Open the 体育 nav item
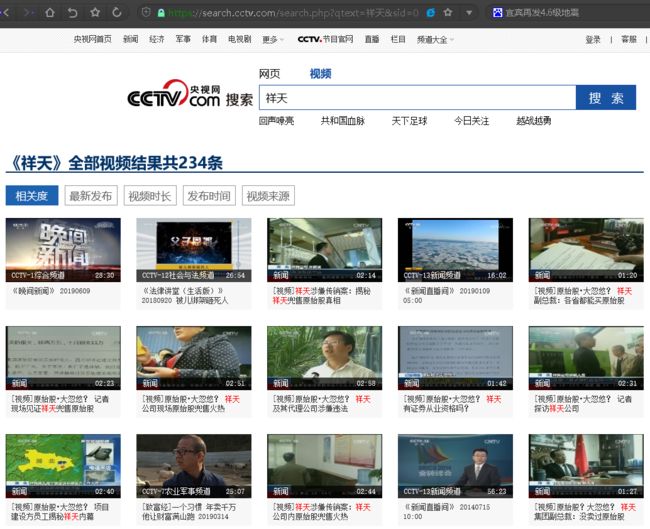This screenshot has width=650, height=529. (209, 39)
